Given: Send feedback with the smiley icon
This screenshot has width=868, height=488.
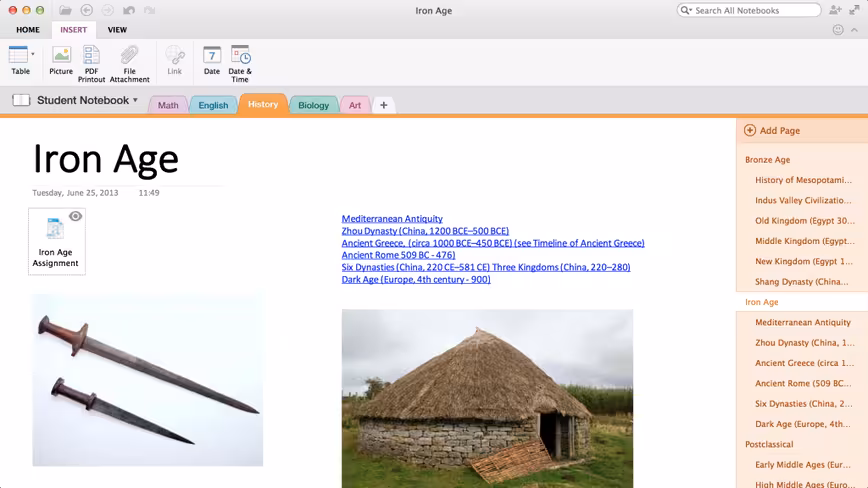Looking at the screenshot, I should pos(838,30).
